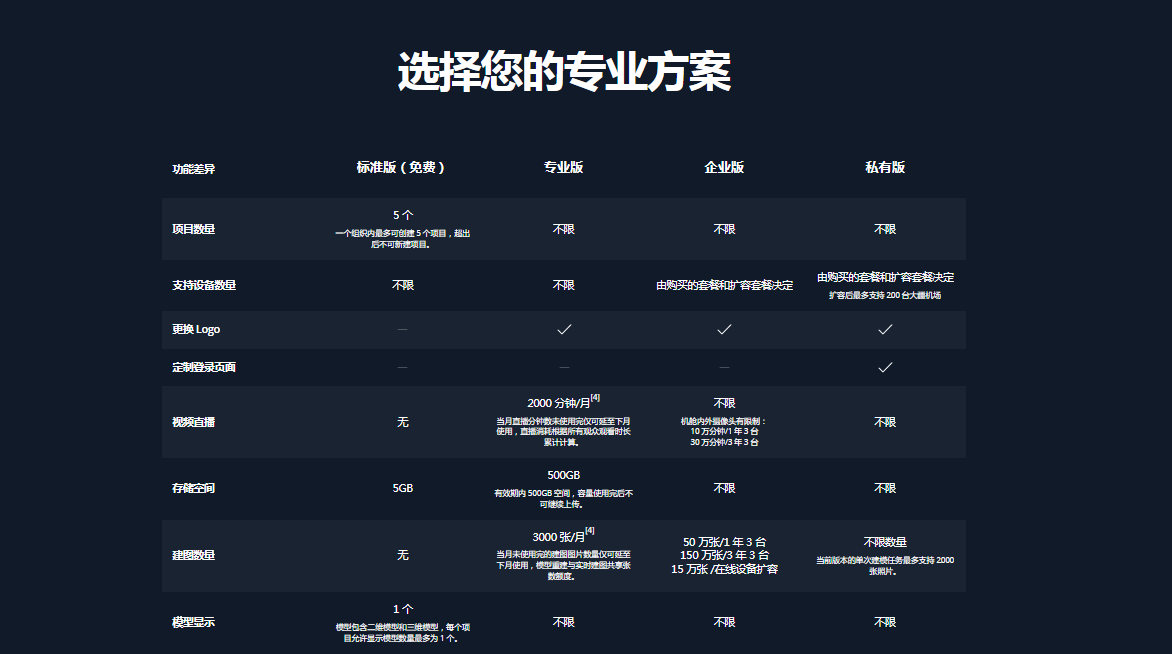Click the 定制登录页面 checkmark under 私有版
Screen dimensions: 1172x654
[x=884, y=367]
